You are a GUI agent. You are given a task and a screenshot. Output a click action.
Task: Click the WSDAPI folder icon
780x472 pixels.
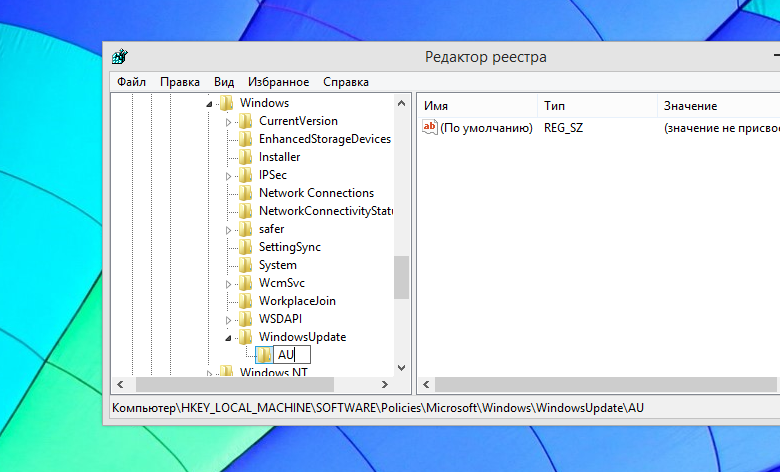point(245,319)
